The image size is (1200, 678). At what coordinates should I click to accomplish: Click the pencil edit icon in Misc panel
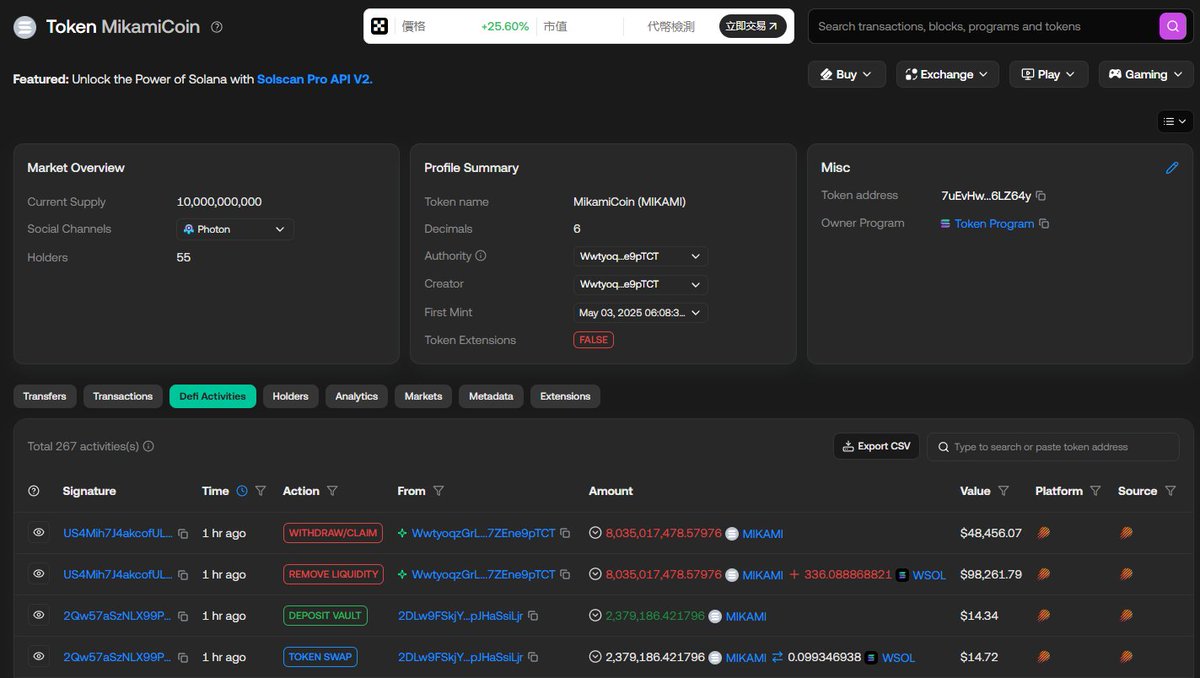coord(1172,168)
